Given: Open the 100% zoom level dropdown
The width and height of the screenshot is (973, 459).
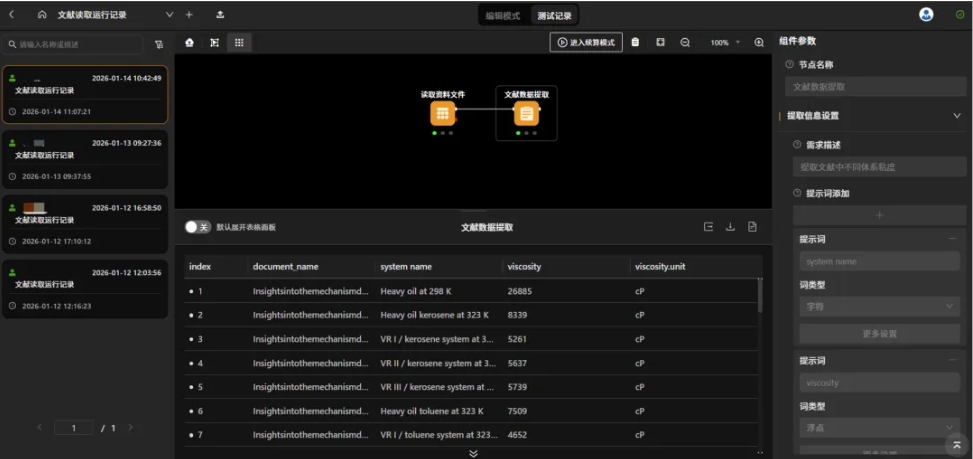Looking at the screenshot, I should (x=725, y=43).
